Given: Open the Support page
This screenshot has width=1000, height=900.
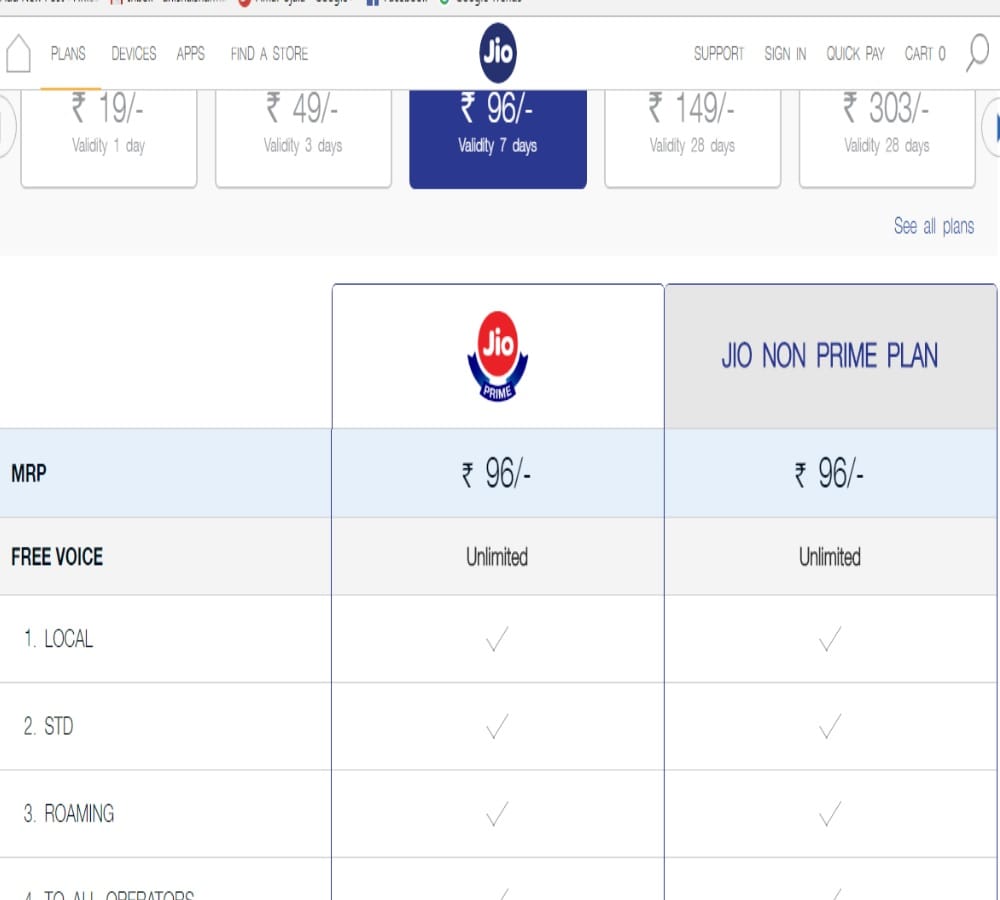Looking at the screenshot, I should [x=719, y=54].
